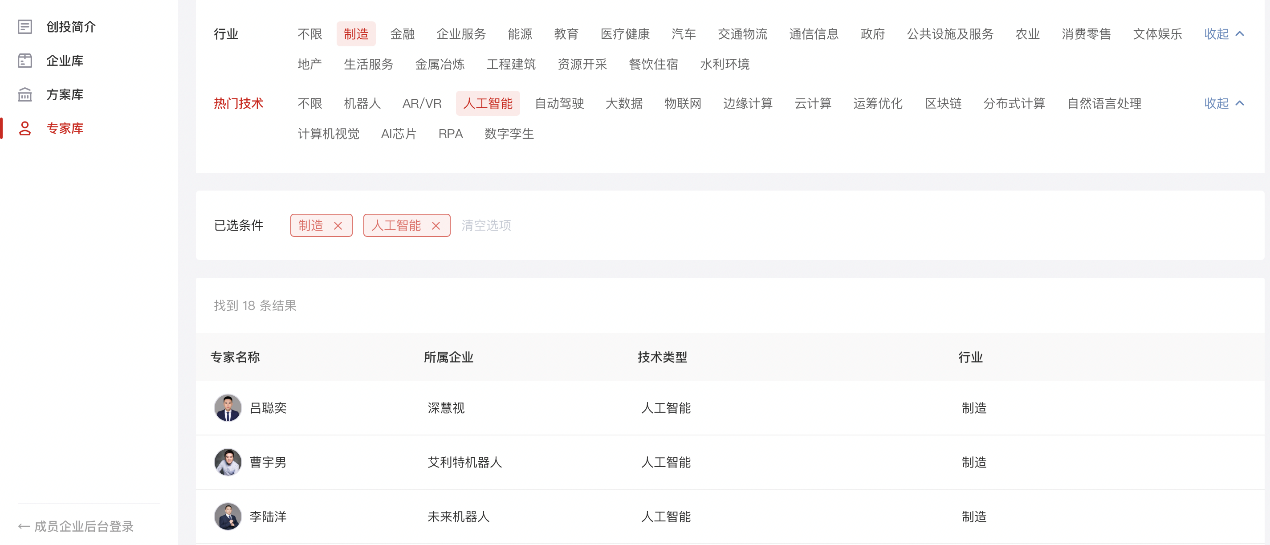Go to the 方案库 menu item
The width and height of the screenshot is (1270, 545).
pos(65,95)
